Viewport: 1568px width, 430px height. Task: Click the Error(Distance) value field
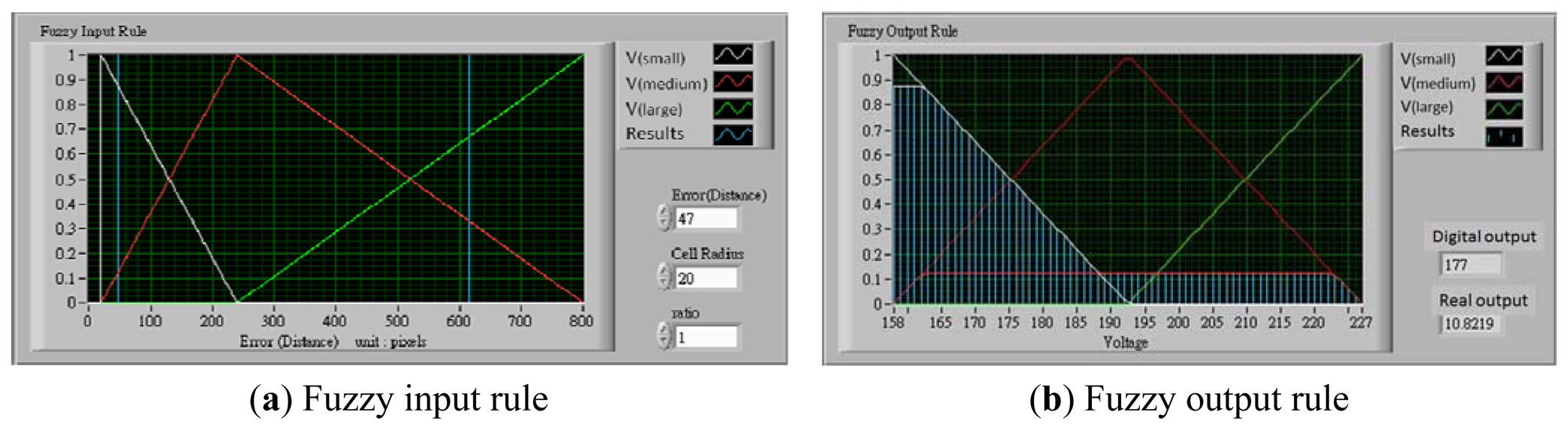706,218
